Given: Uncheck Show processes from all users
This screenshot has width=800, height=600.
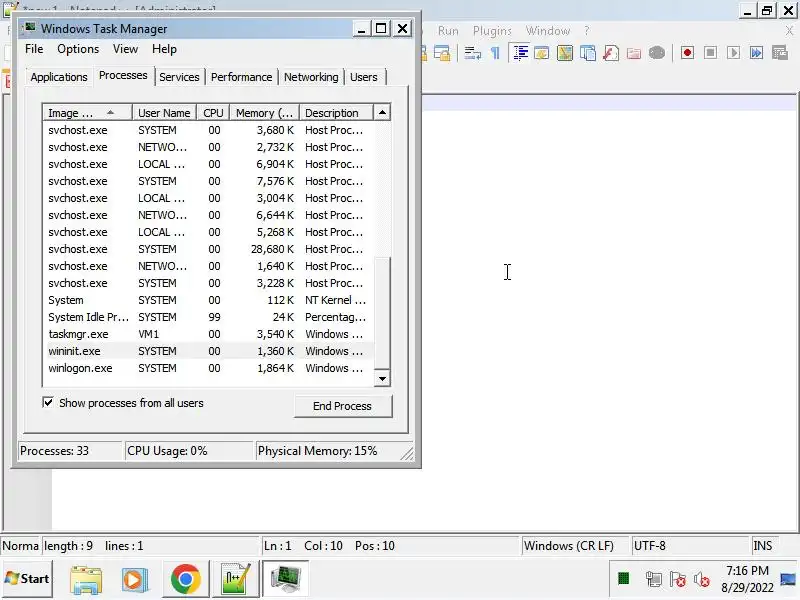Looking at the screenshot, I should point(48,403).
